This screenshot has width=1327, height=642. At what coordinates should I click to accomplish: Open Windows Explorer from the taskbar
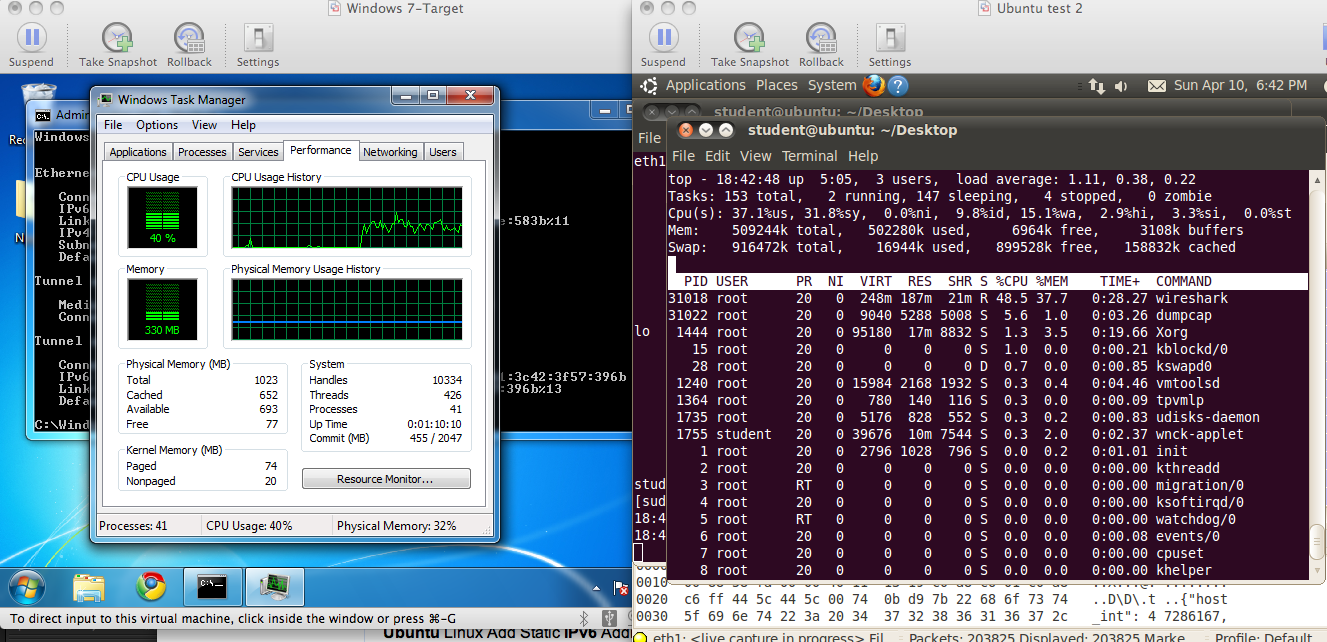pyautogui.click(x=89, y=585)
